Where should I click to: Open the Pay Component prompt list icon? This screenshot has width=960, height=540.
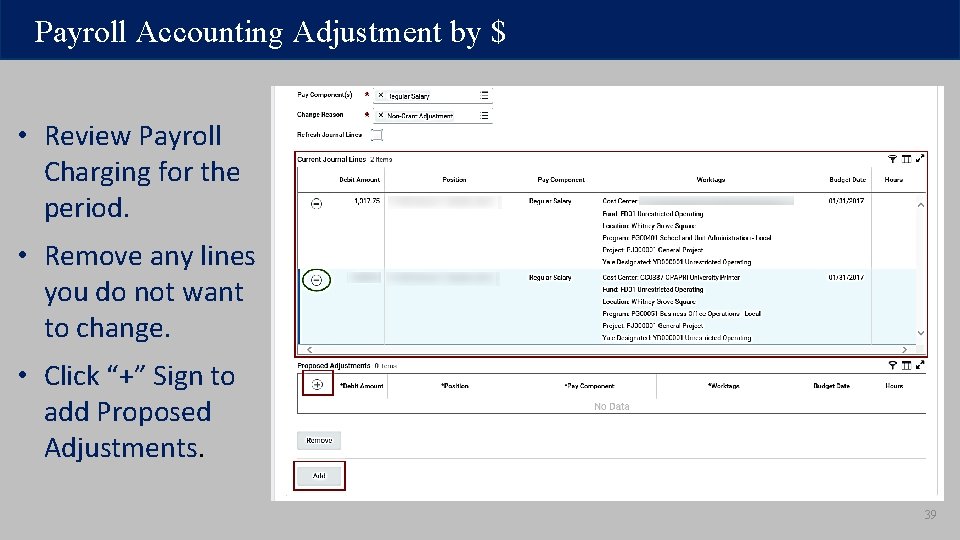(484, 96)
